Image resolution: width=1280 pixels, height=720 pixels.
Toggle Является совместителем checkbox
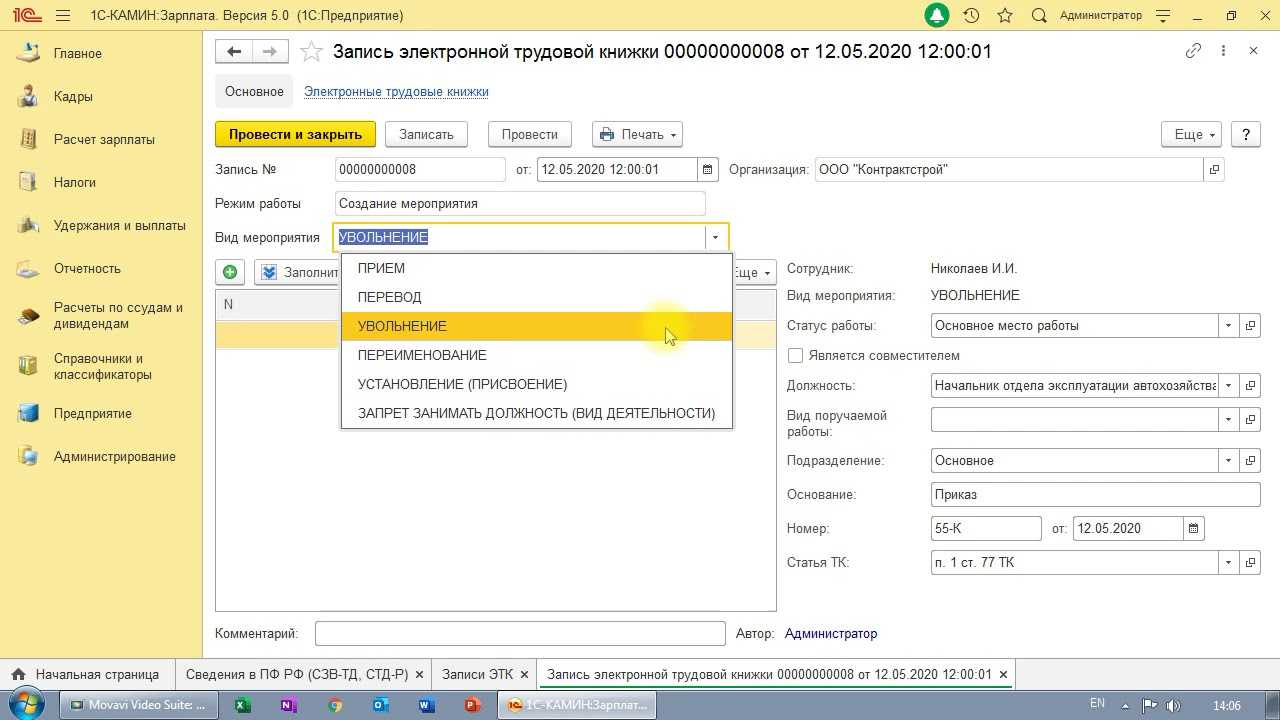(796, 356)
